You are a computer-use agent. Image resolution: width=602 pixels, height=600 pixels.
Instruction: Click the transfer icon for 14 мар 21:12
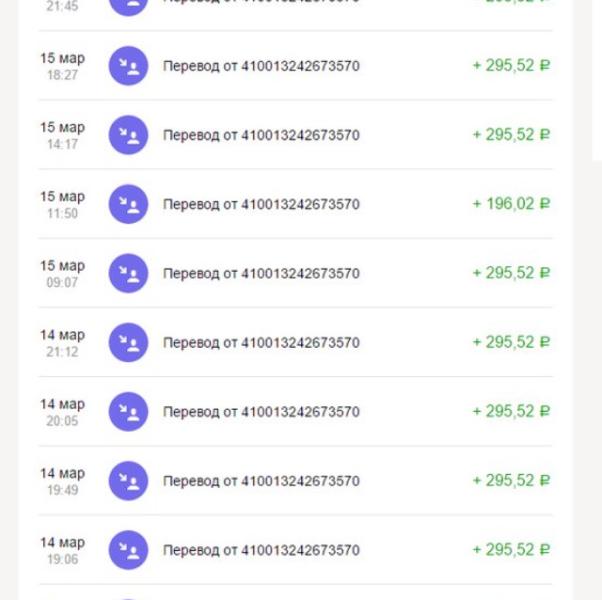[x=128, y=342]
